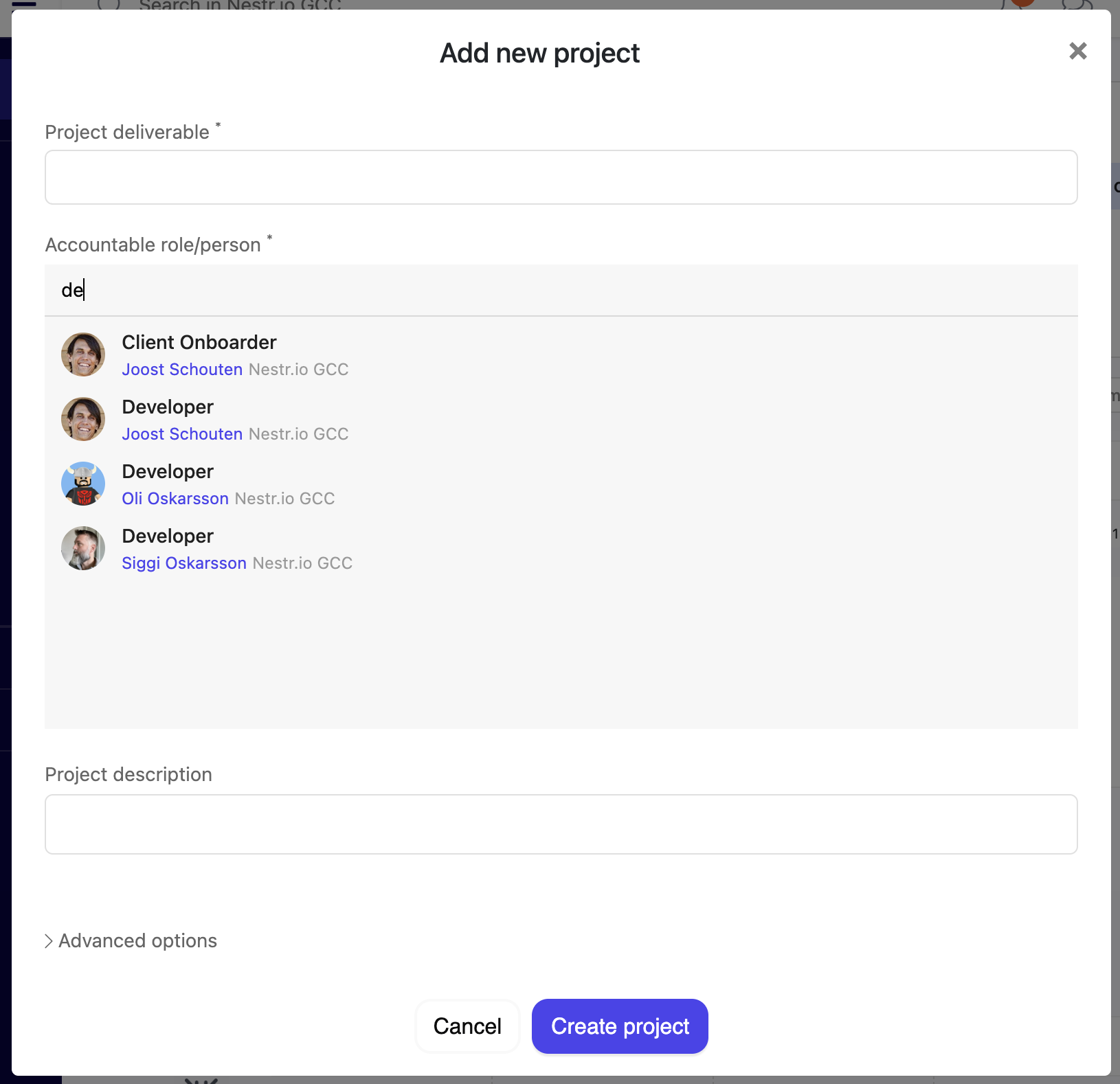Screen dimensions: 1120x1084
Task: Select Developer role held by Oli Oskarsson
Action: click(168, 471)
